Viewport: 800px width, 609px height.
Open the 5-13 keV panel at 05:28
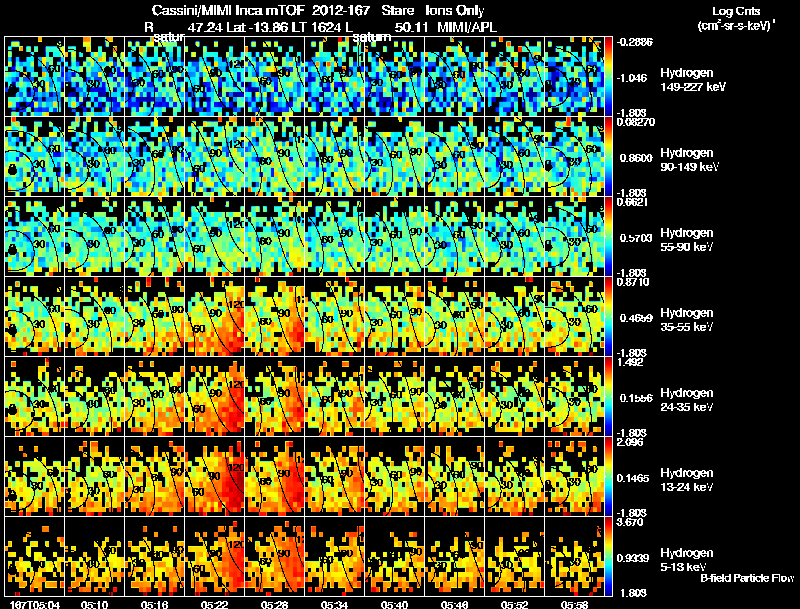pos(274,556)
